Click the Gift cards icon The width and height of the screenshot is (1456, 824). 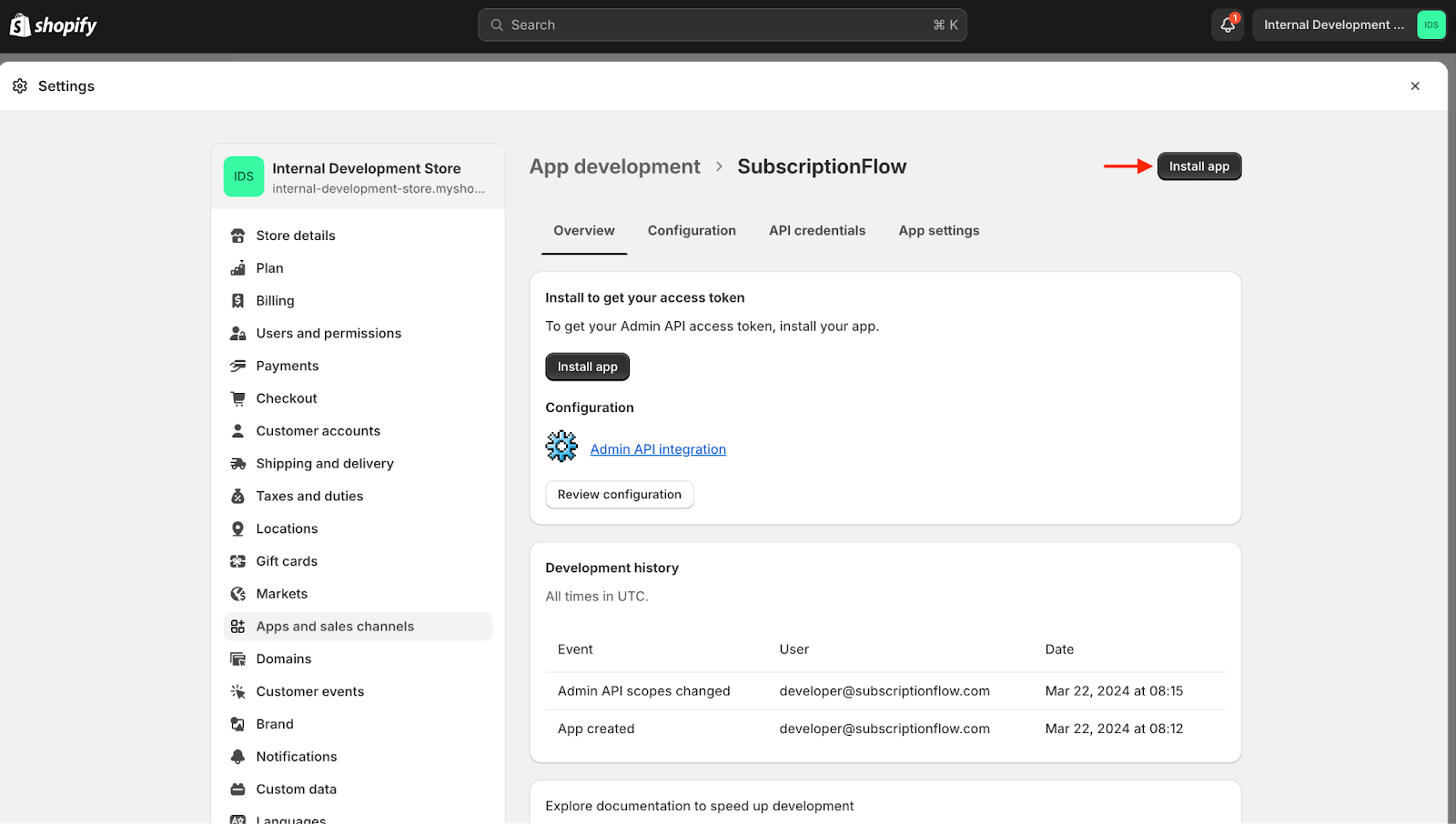[238, 561]
